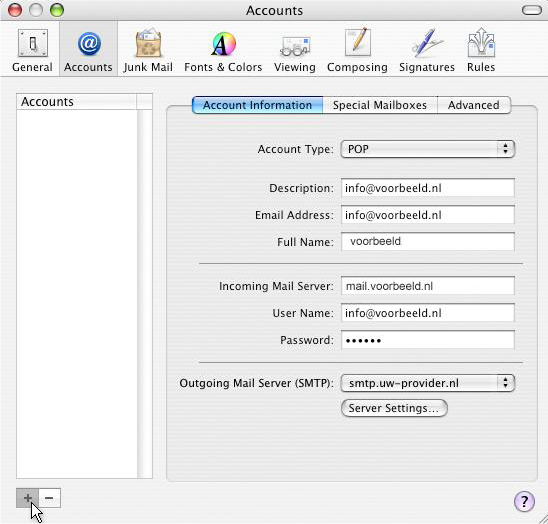548x524 pixels.
Task: Click the help question mark button
Action: tap(524, 501)
